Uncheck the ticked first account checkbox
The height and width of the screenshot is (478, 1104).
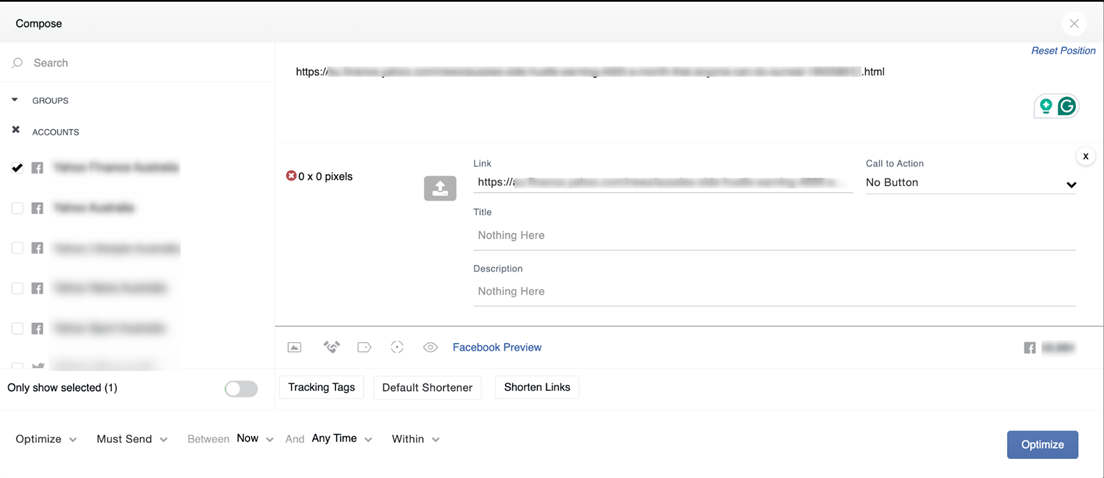[18, 168]
